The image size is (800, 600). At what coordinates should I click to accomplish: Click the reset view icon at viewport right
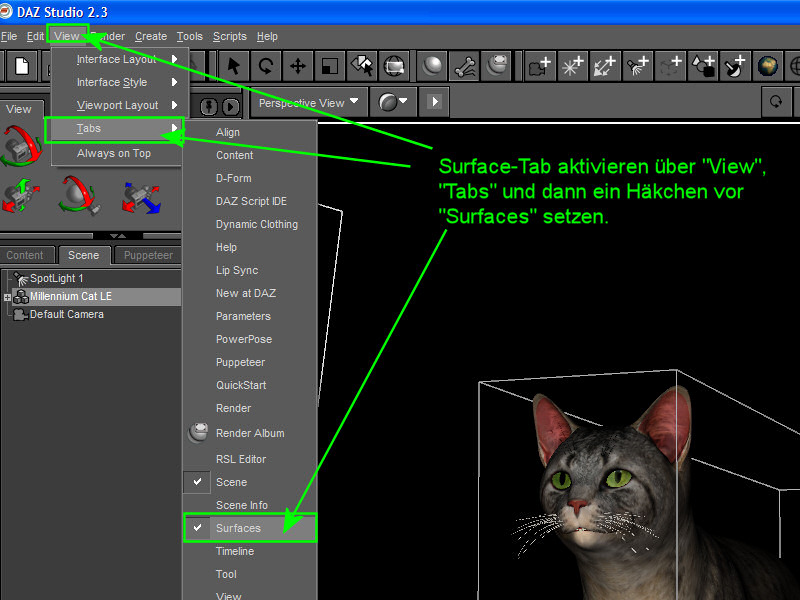click(x=776, y=102)
